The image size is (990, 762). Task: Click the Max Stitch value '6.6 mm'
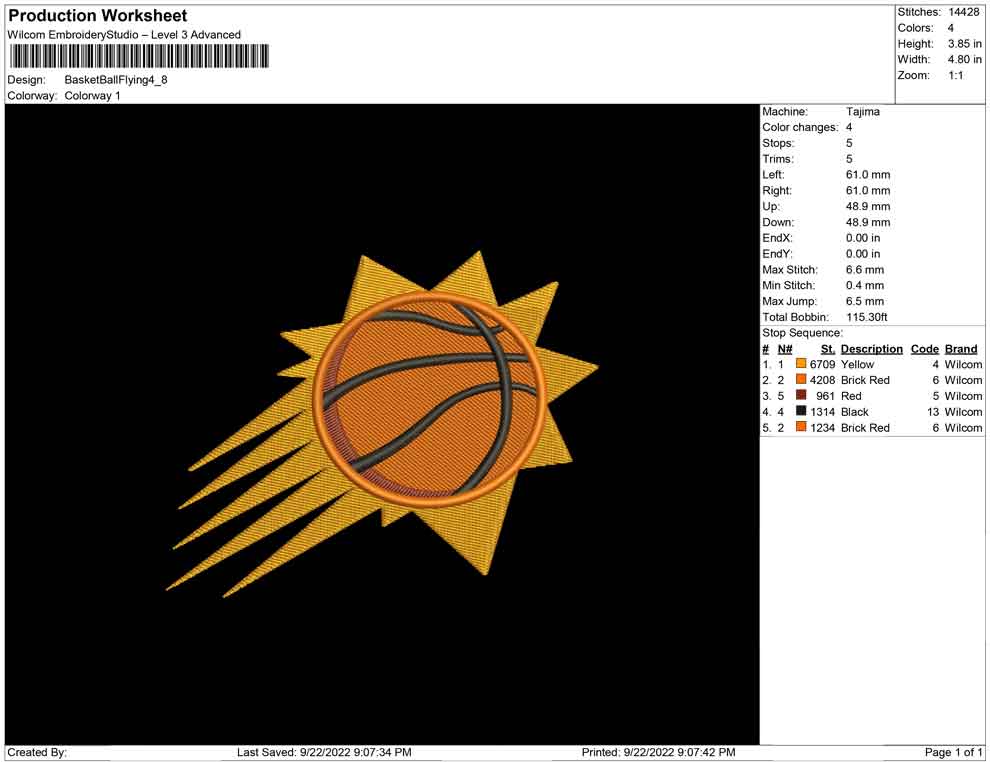(x=864, y=270)
